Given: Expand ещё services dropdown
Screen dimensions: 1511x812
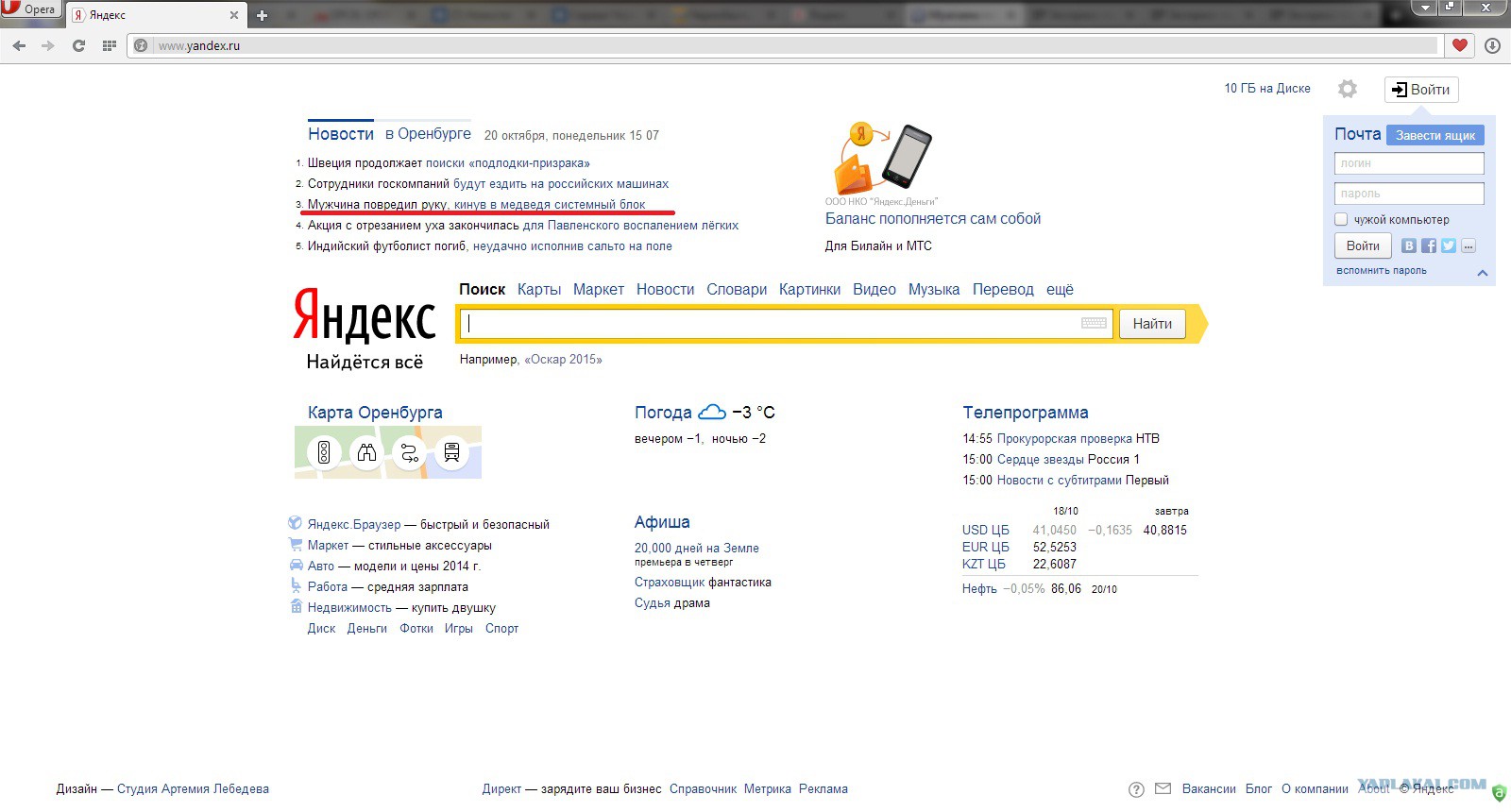Looking at the screenshot, I should 1060,290.
